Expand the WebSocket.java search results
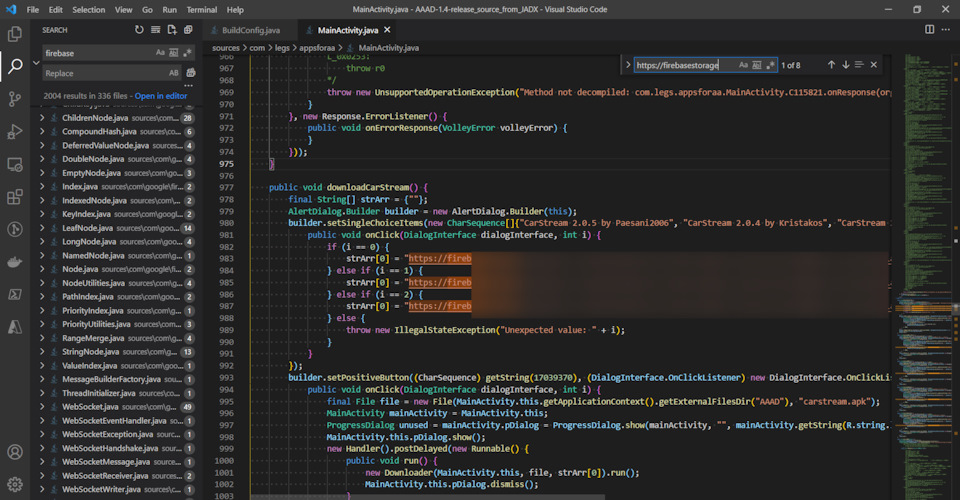Screen dimensions: 960x500 point(42,407)
